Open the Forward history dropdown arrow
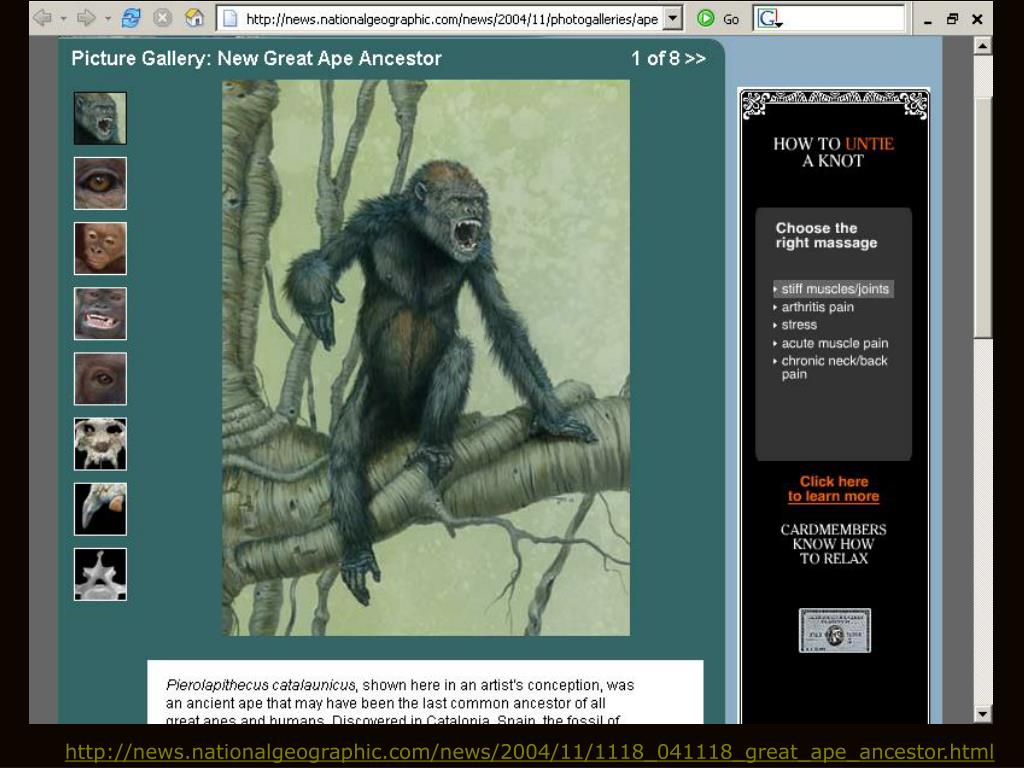The height and width of the screenshot is (768, 1024). pos(107,19)
